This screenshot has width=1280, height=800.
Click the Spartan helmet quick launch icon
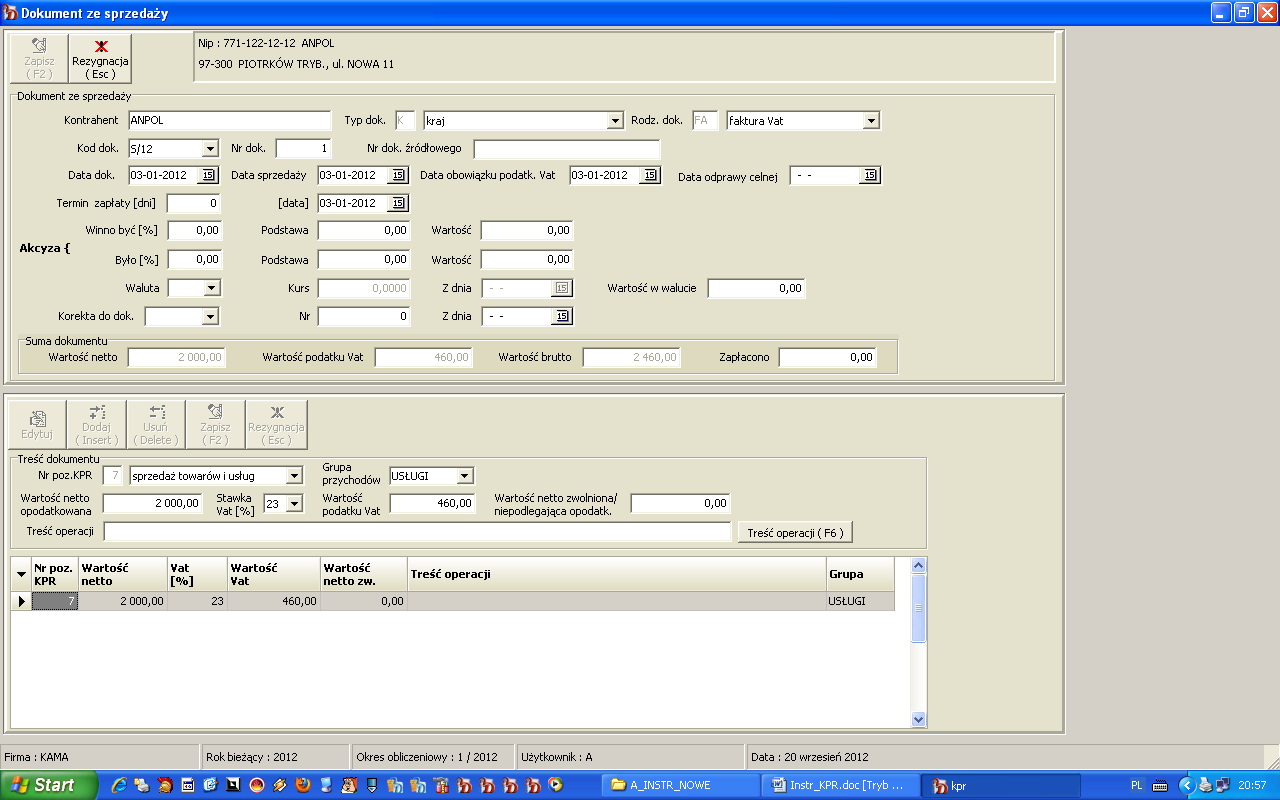tap(165, 785)
